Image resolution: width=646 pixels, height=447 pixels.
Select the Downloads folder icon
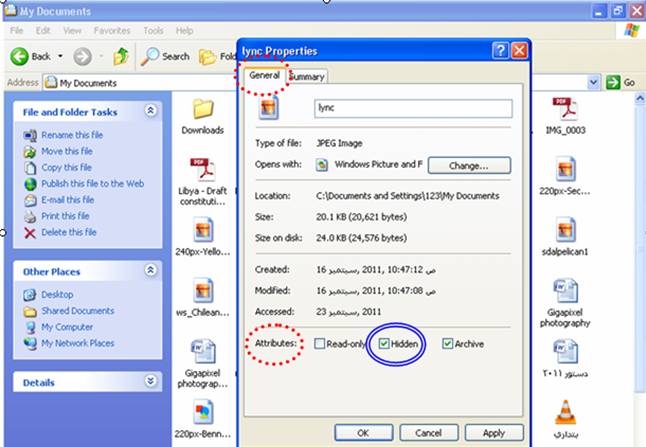point(203,110)
